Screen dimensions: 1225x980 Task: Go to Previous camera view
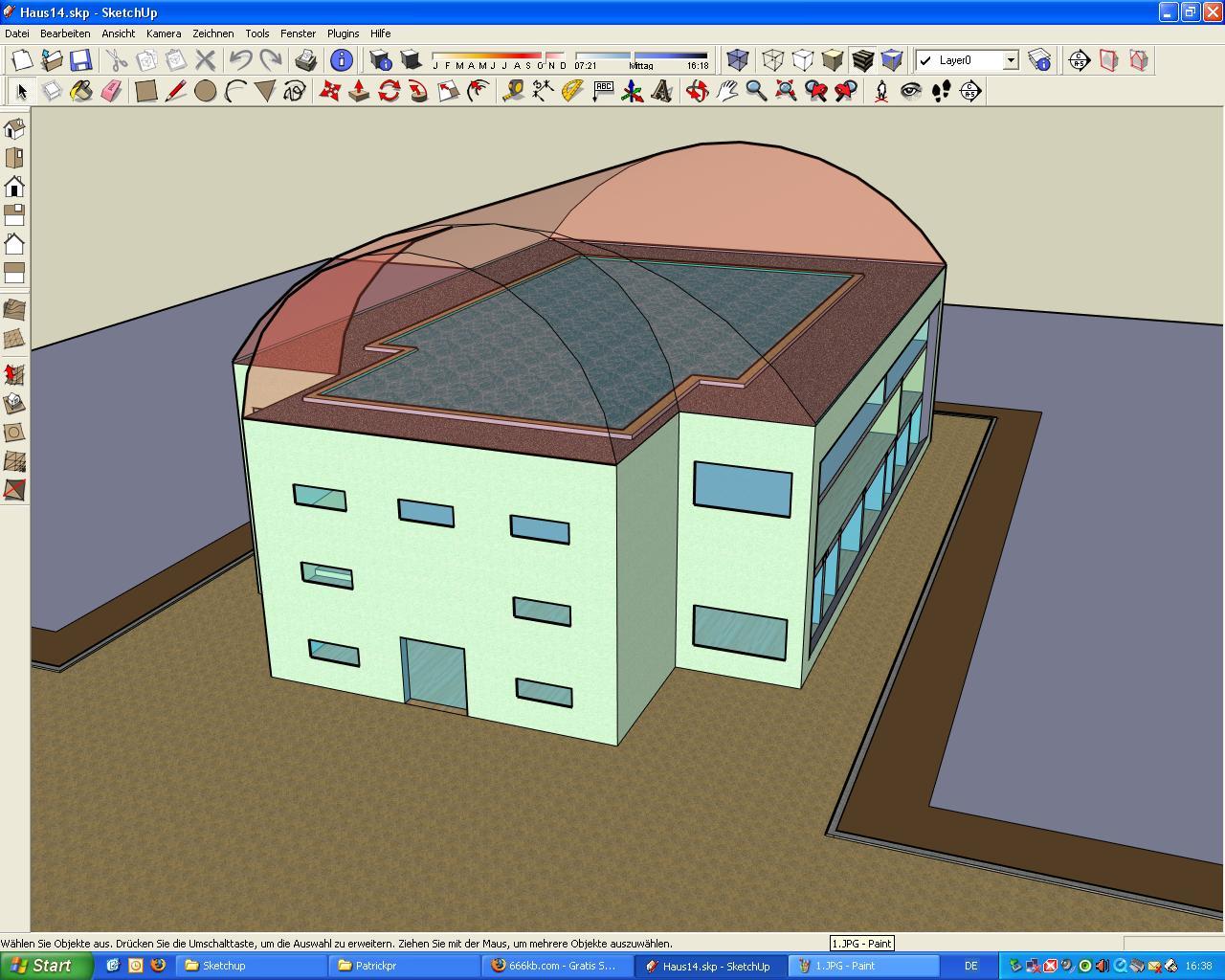click(816, 91)
